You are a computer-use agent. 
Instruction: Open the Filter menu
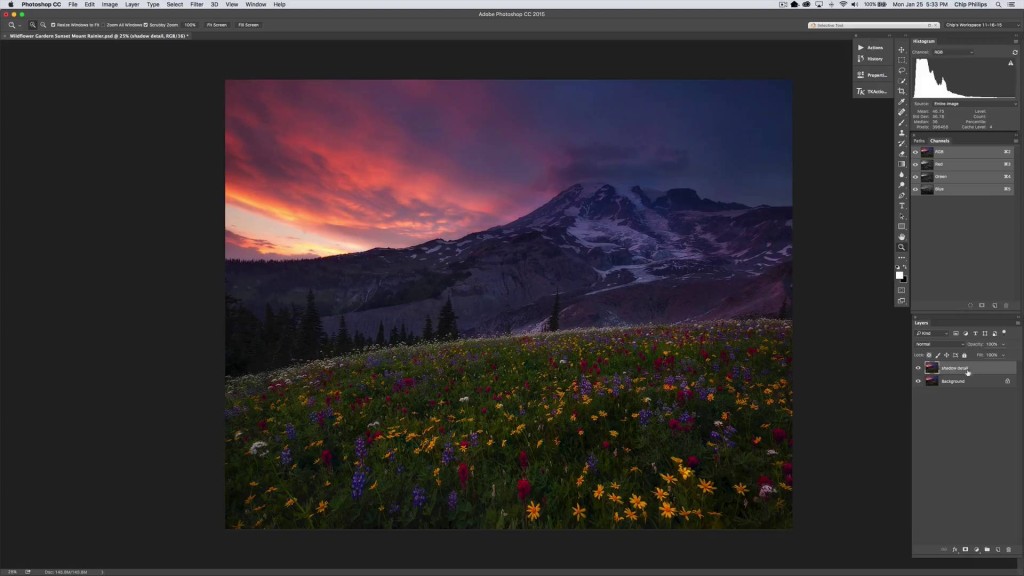pyautogui.click(x=197, y=4)
